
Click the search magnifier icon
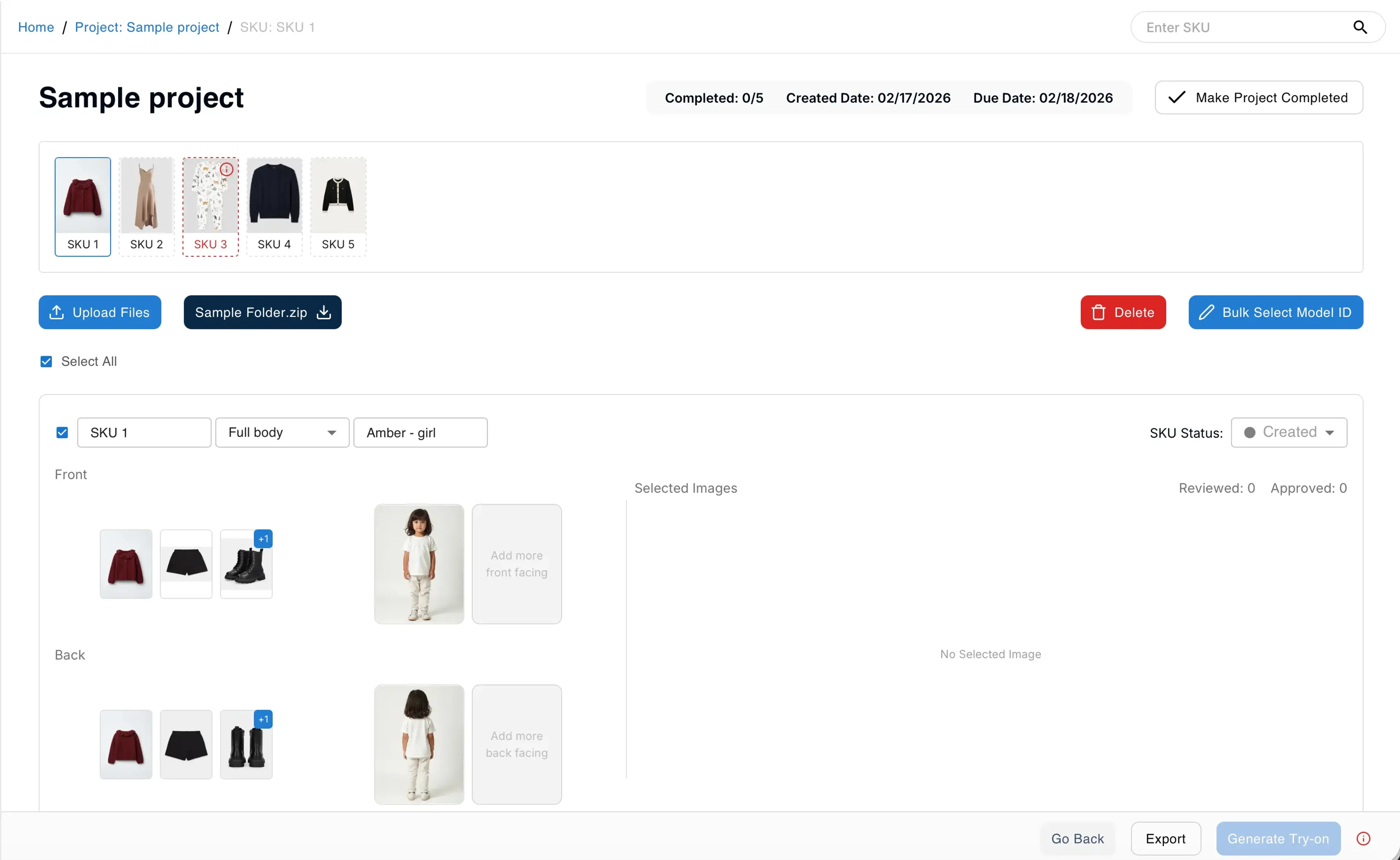click(1360, 27)
